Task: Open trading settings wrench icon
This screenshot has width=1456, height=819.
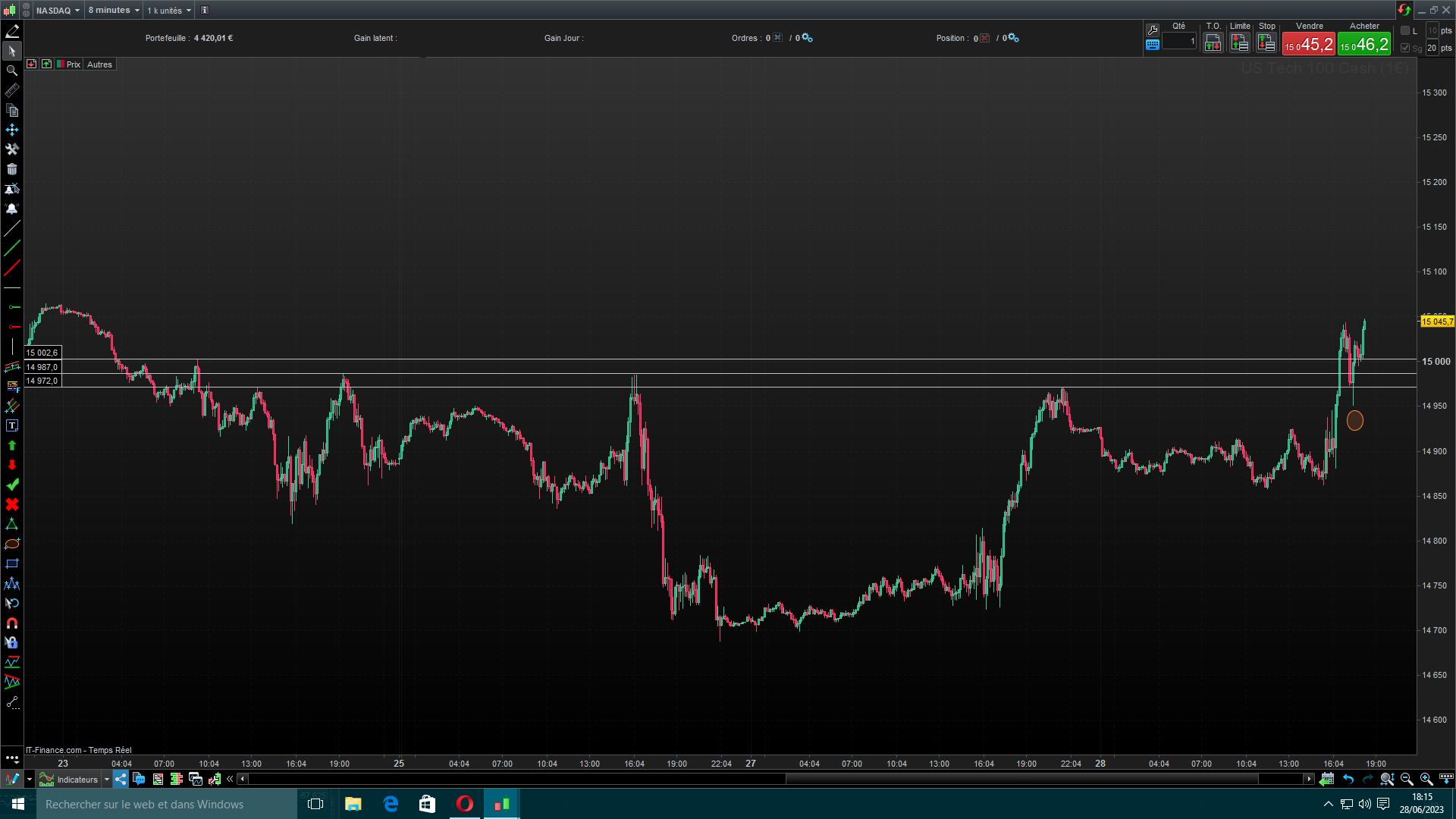Action: 1153,30
